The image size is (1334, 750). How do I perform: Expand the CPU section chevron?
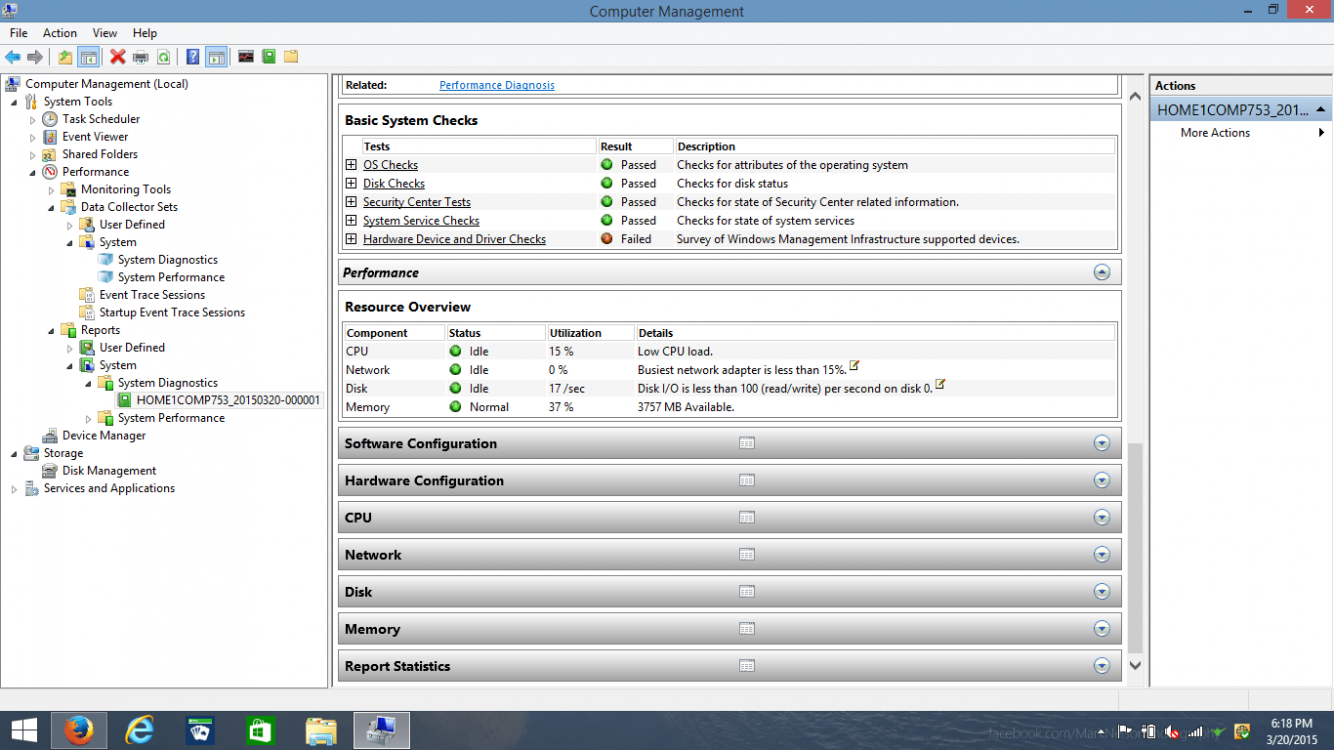point(1101,517)
